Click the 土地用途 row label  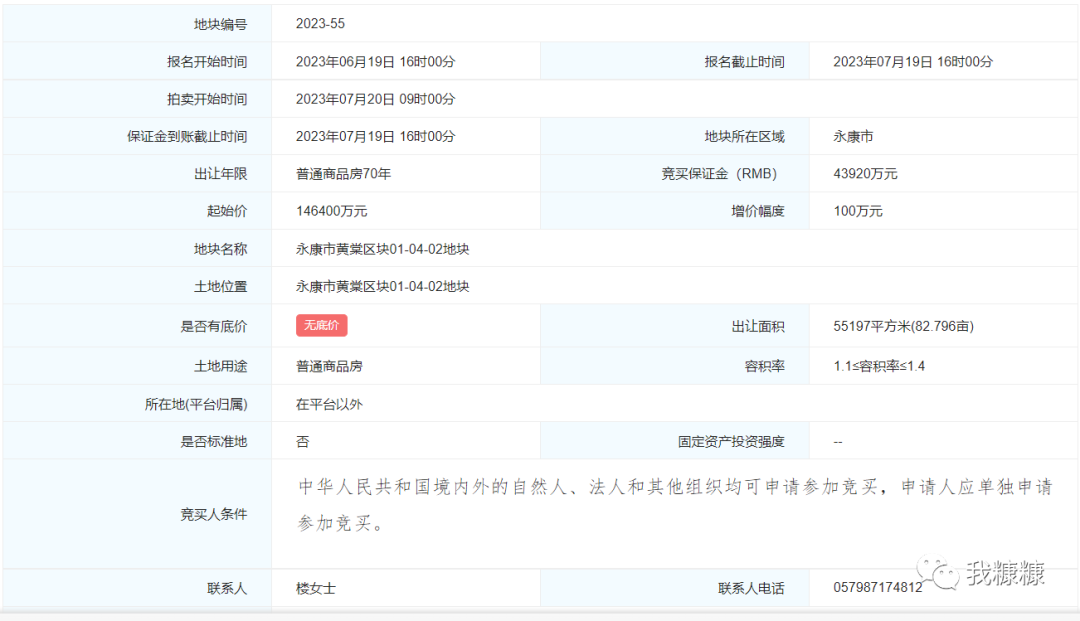220,366
